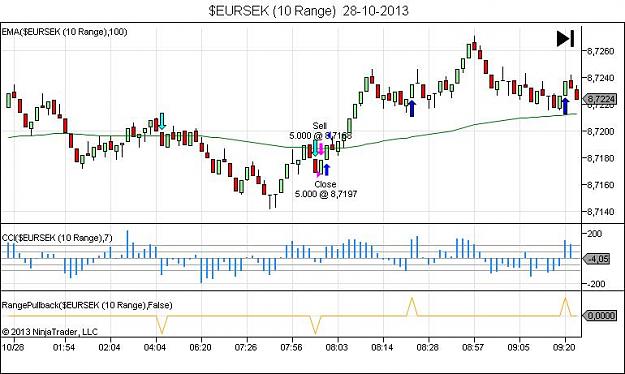Click the 08:28 time axis label

point(427,348)
